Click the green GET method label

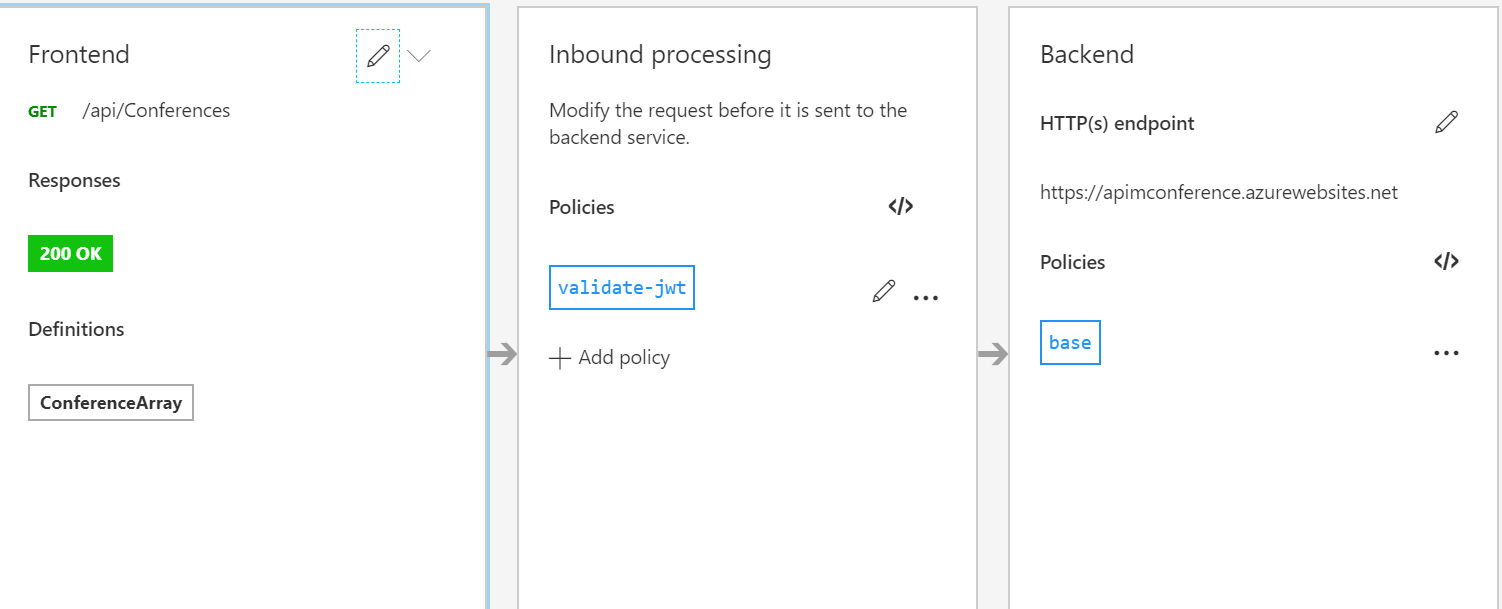(x=43, y=112)
